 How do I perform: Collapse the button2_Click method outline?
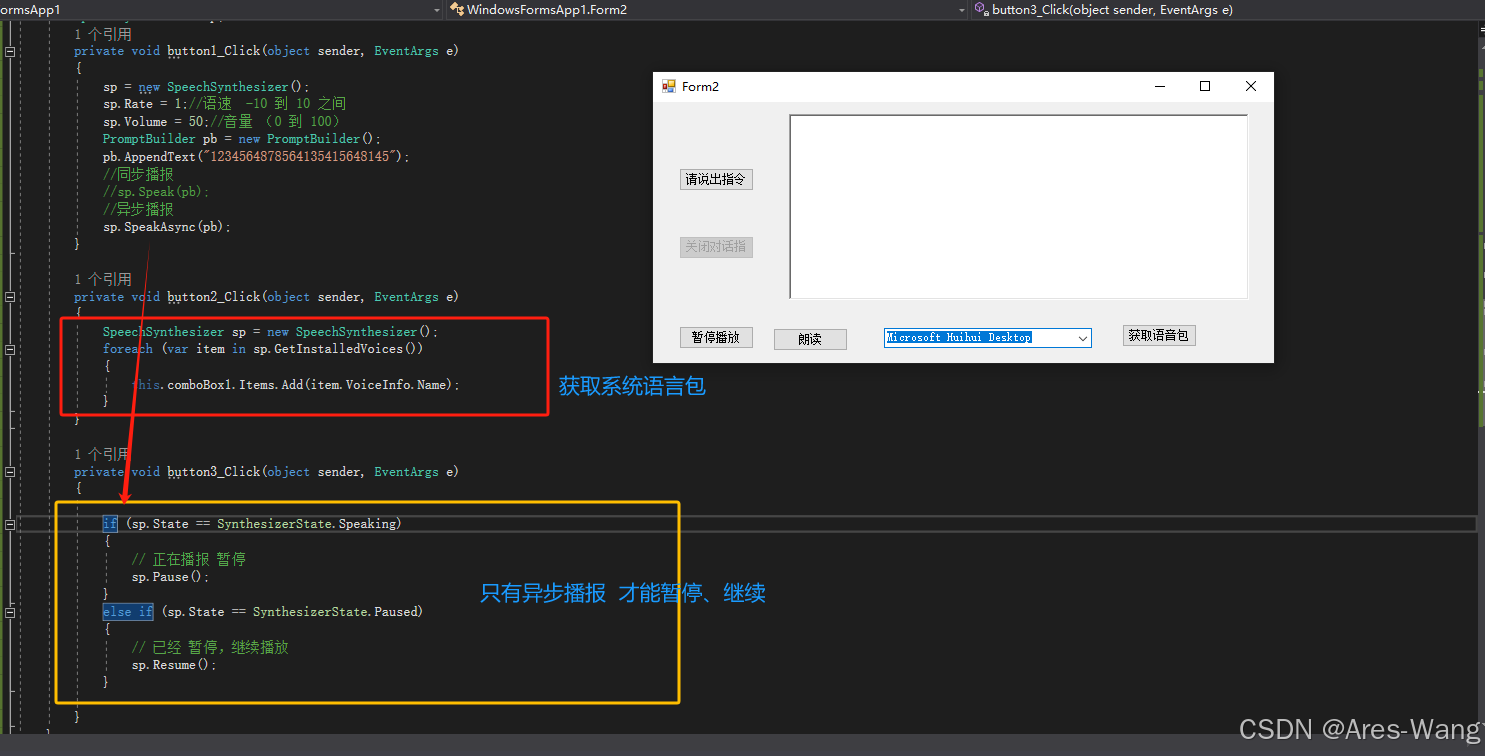tap(10, 297)
